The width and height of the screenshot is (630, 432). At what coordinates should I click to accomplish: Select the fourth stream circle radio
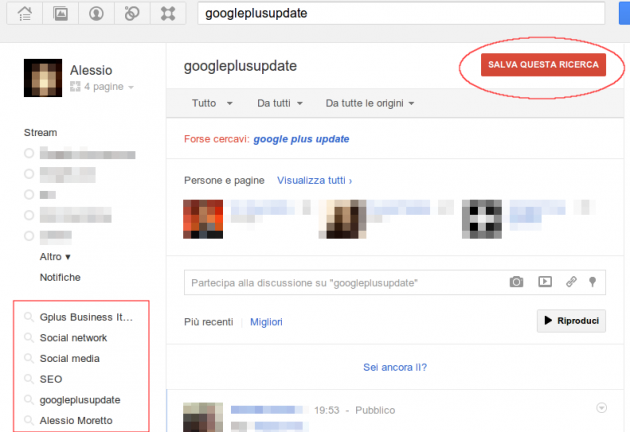pyautogui.click(x=29, y=215)
